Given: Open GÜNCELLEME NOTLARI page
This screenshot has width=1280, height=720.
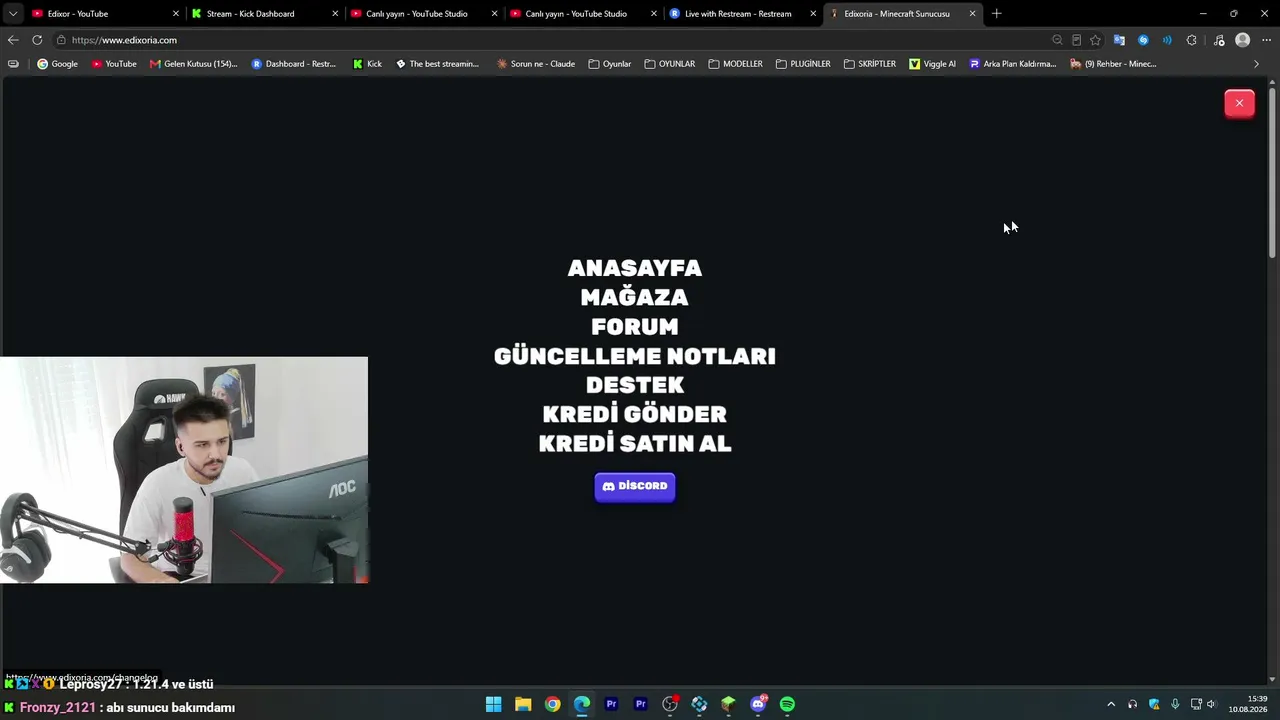Looking at the screenshot, I should (x=635, y=355).
